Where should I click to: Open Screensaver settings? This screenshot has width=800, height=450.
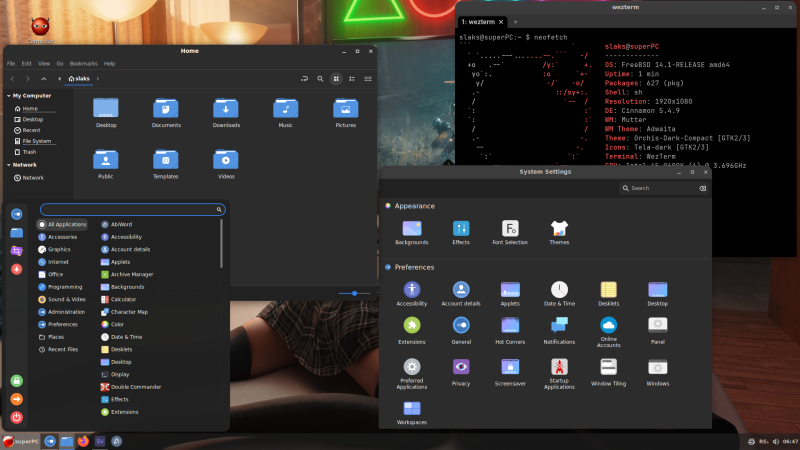(x=510, y=372)
